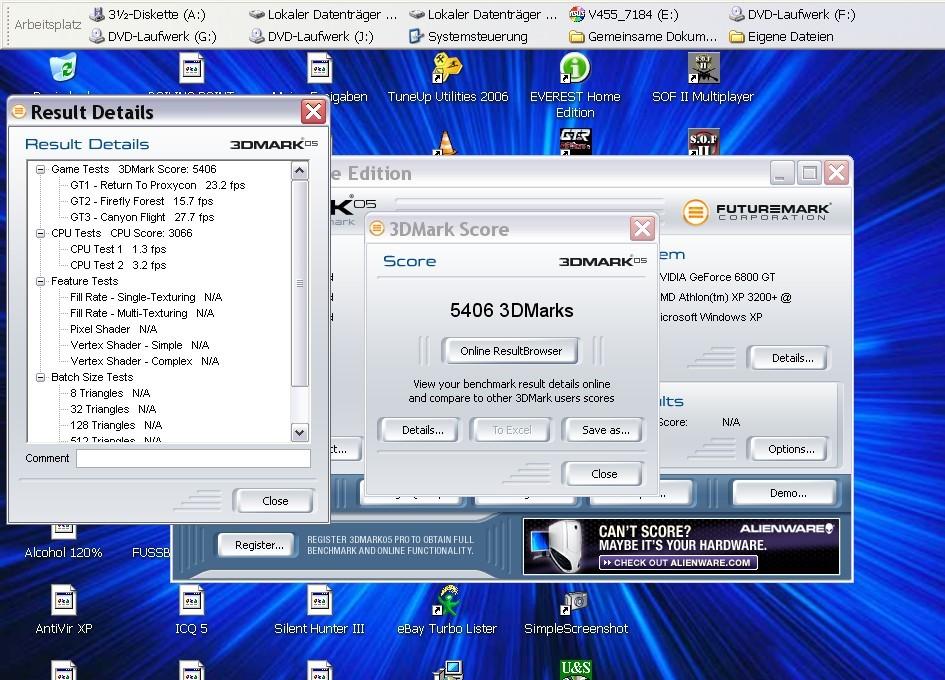Viewport: 945px width, 680px height.
Task: Open Systemsteuerung from the Arbeitsplatz toolbar
Action: click(x=468, y=37)
